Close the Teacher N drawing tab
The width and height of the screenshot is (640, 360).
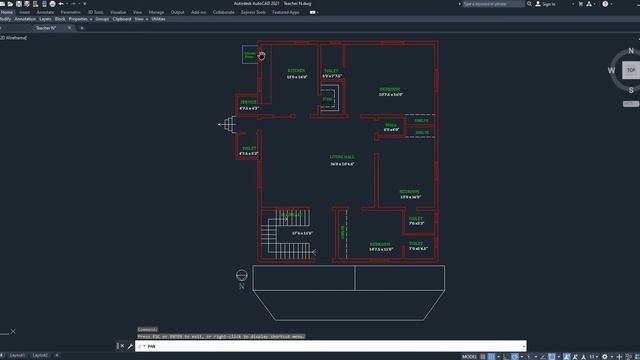click(69, 28)
